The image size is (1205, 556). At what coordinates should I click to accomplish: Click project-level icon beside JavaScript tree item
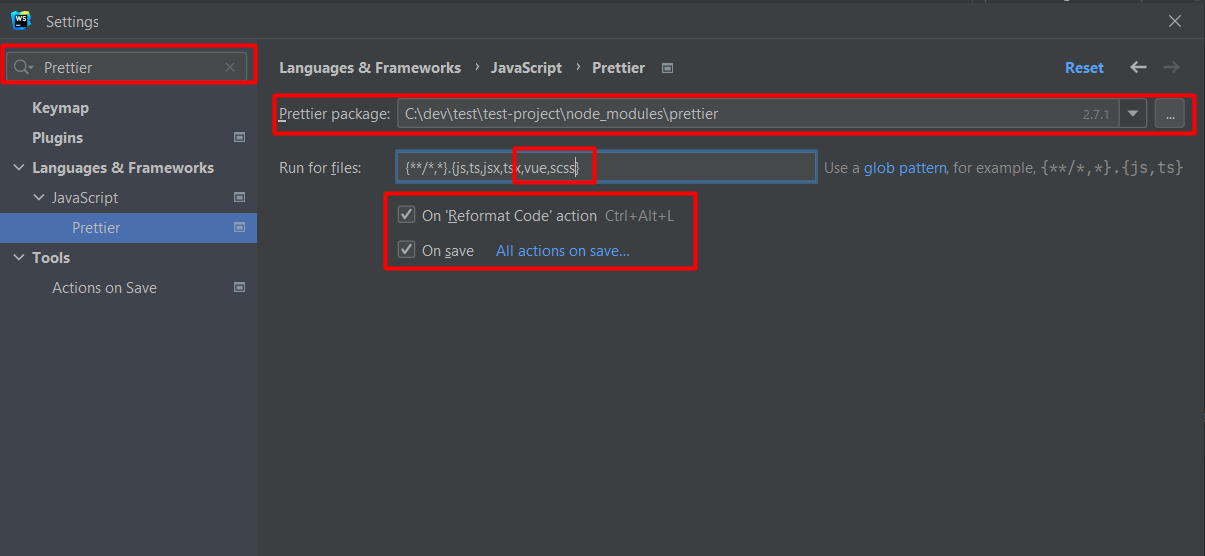pos(239,198)
